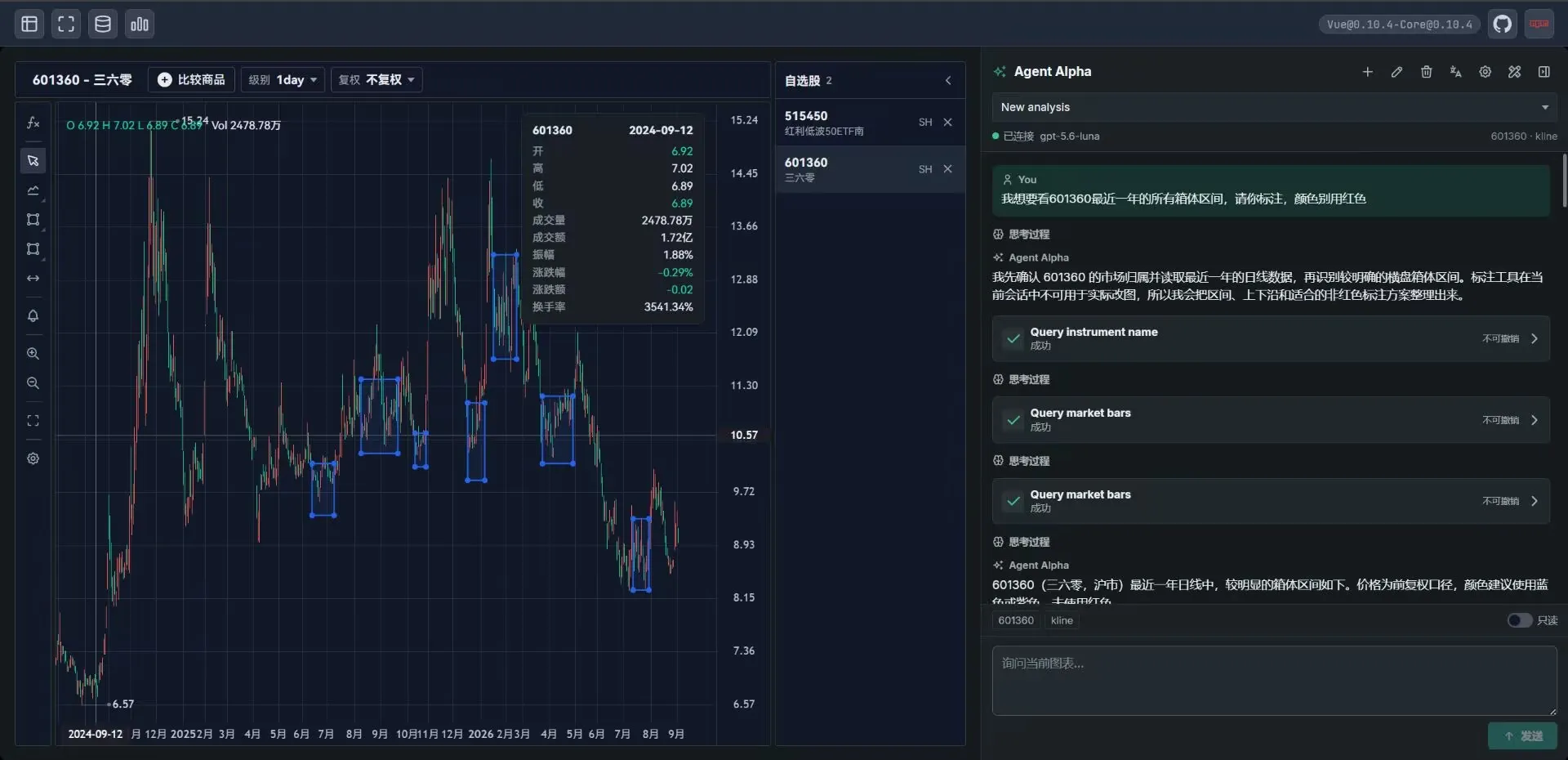Click the 10.57 current price label
The height and width of the screenshot is (760, 1568).
(x=744, y=435)
